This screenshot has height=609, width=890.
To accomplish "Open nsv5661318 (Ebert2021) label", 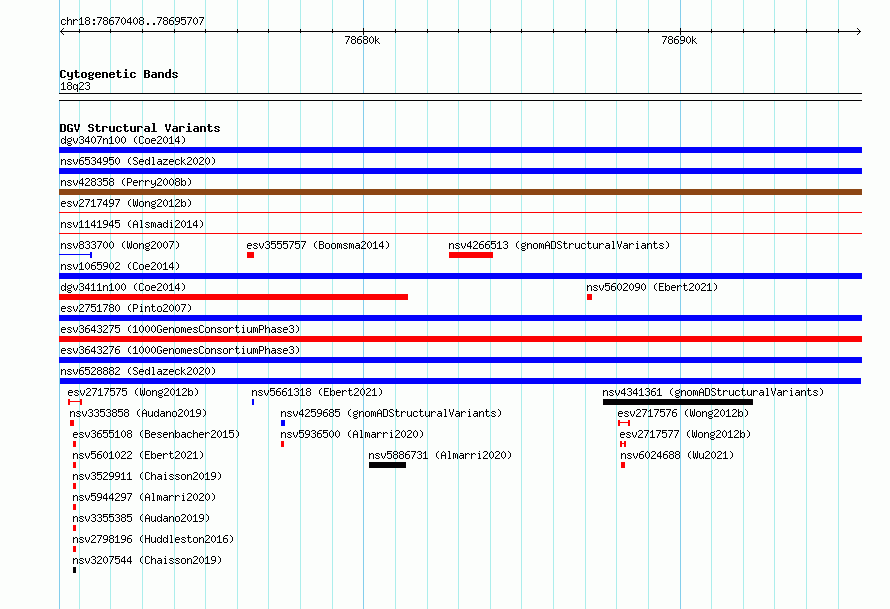I will point(317,392).
